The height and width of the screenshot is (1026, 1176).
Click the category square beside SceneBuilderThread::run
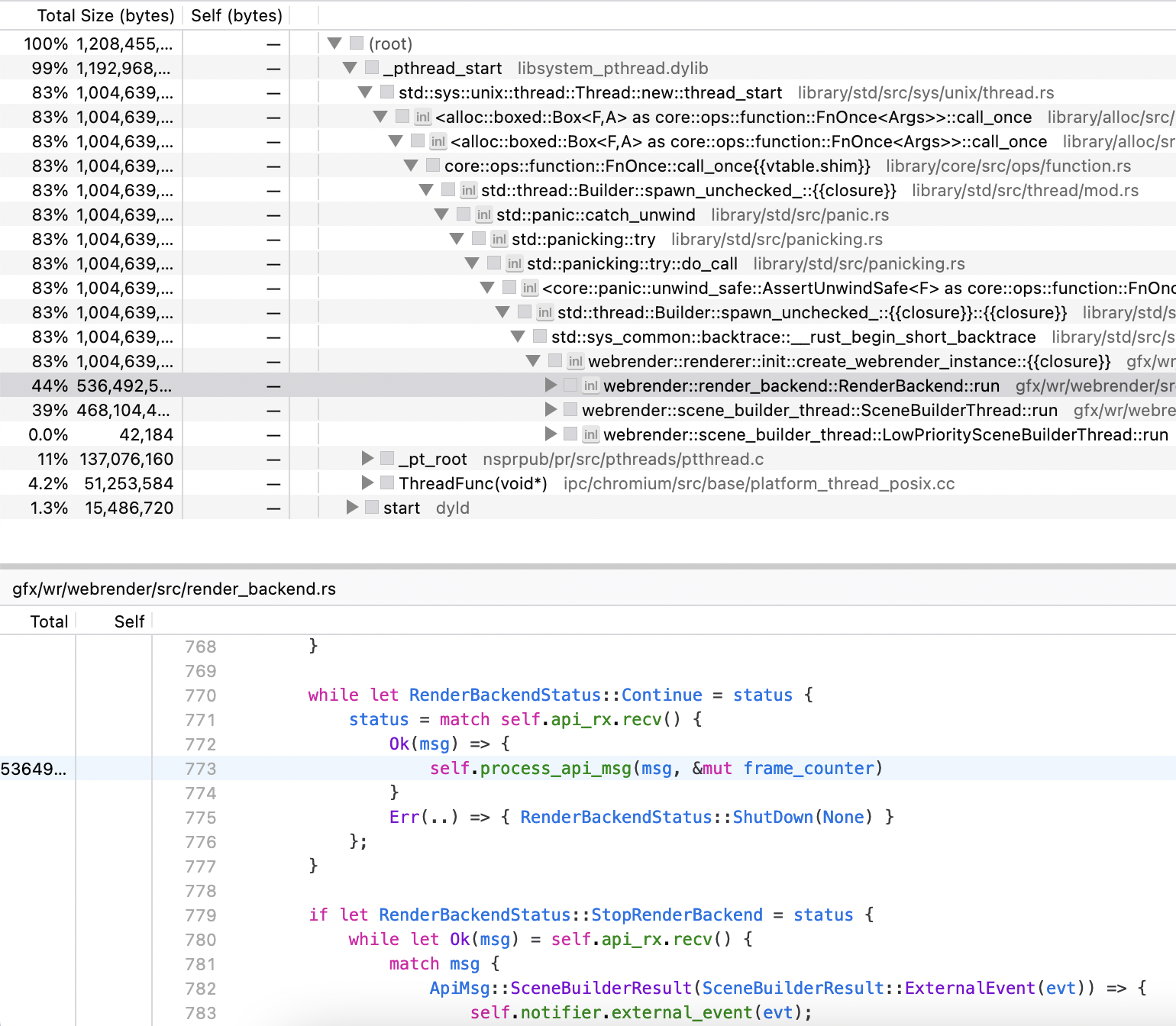570,410
